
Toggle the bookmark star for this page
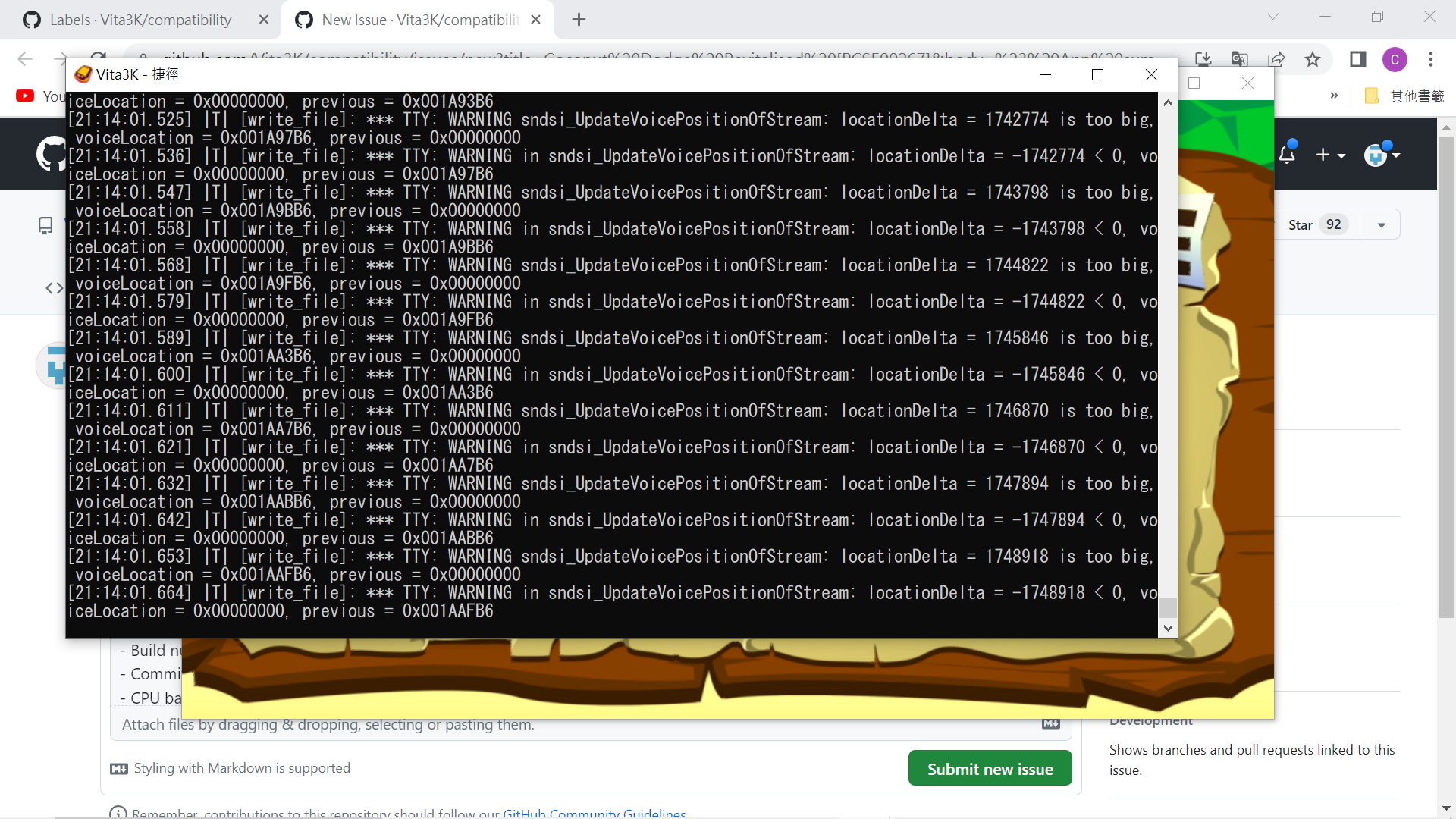tap(1313, 59)
